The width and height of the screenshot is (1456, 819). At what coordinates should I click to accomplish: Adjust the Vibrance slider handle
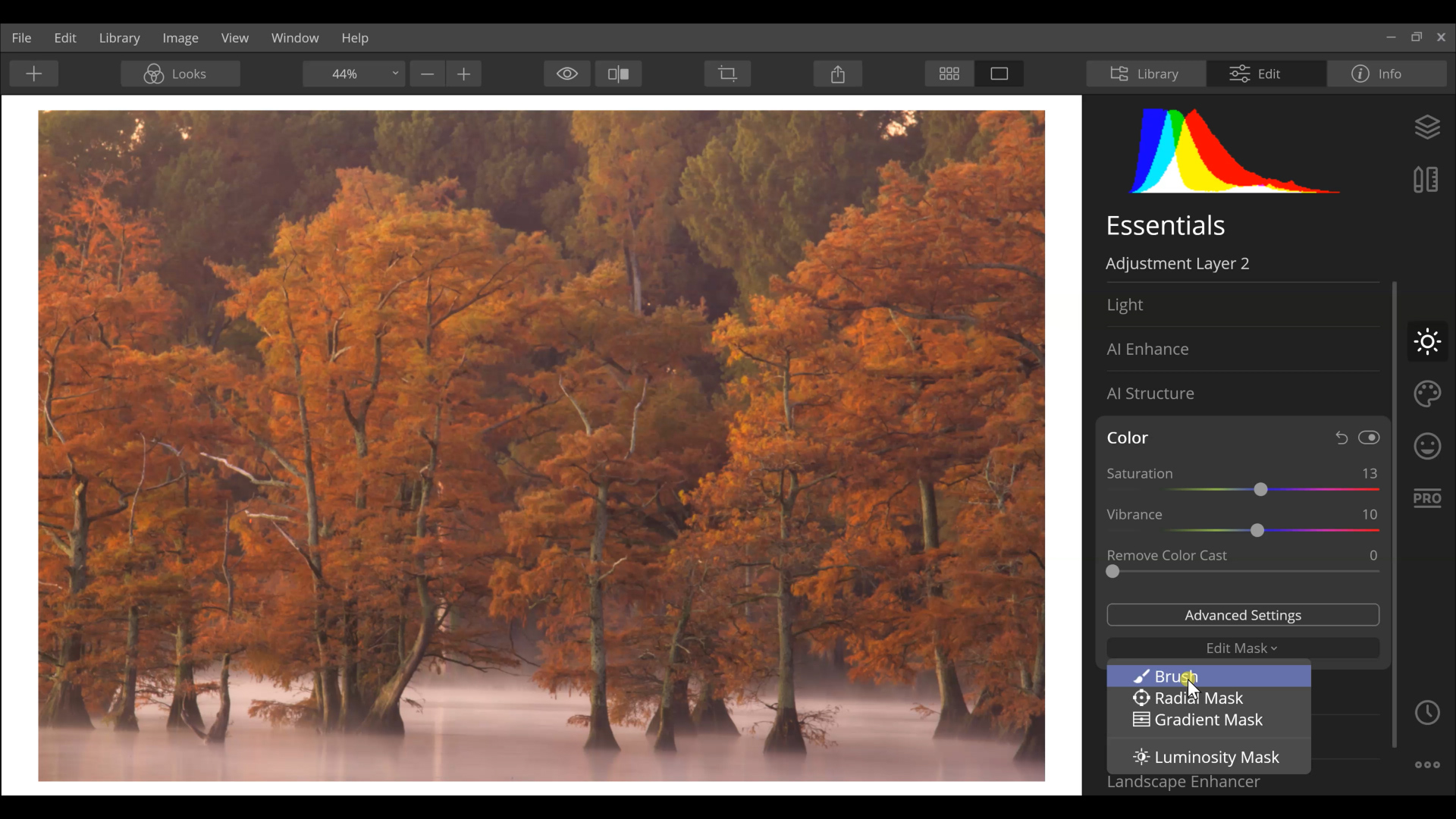click(1257, 531)
